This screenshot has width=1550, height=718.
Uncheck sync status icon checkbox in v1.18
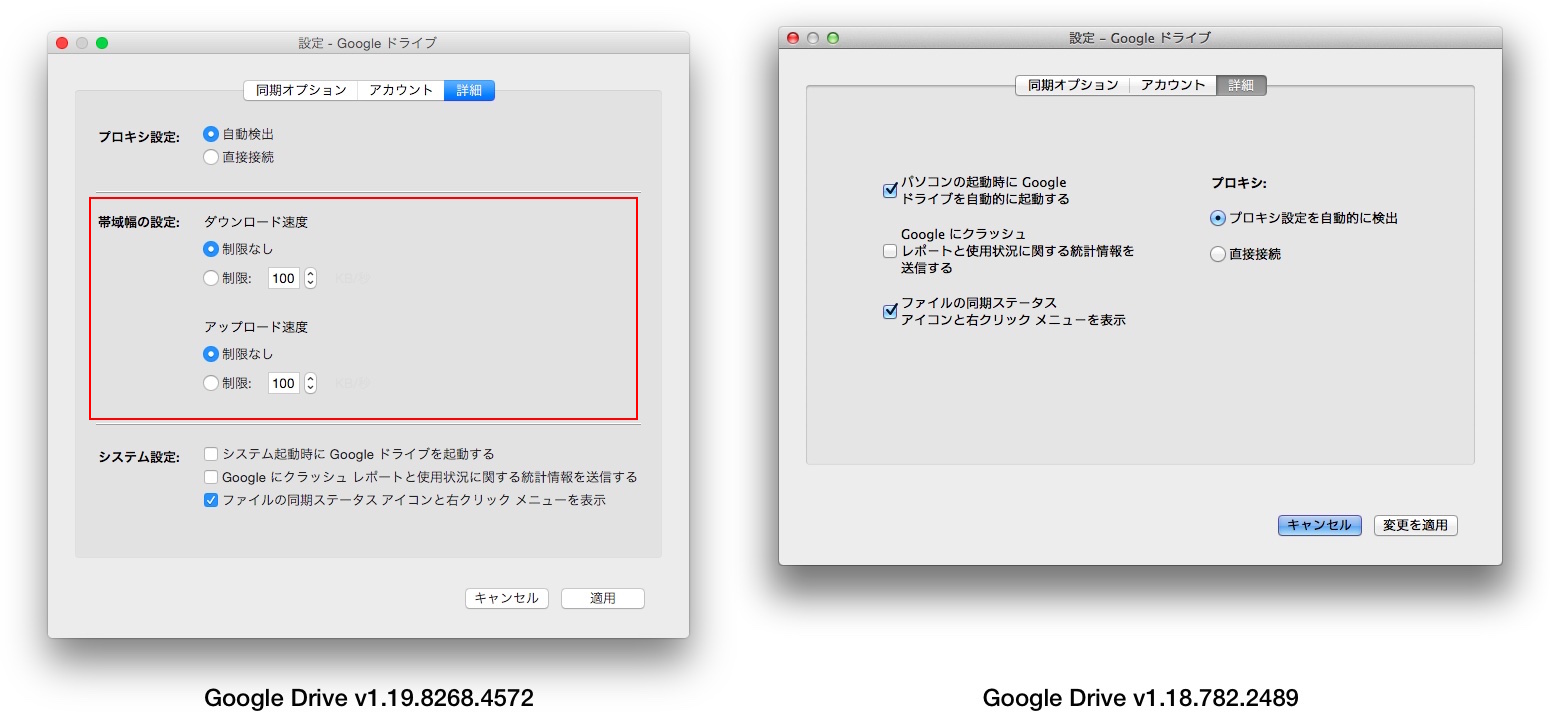890,311
